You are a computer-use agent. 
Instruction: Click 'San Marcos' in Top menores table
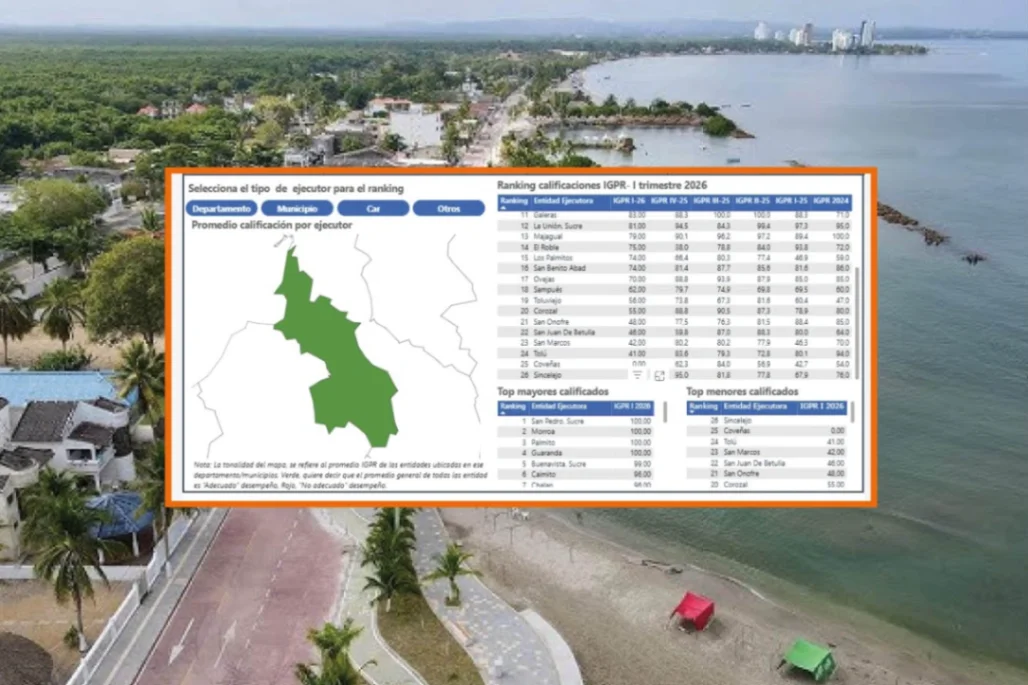tap(741, 453)
